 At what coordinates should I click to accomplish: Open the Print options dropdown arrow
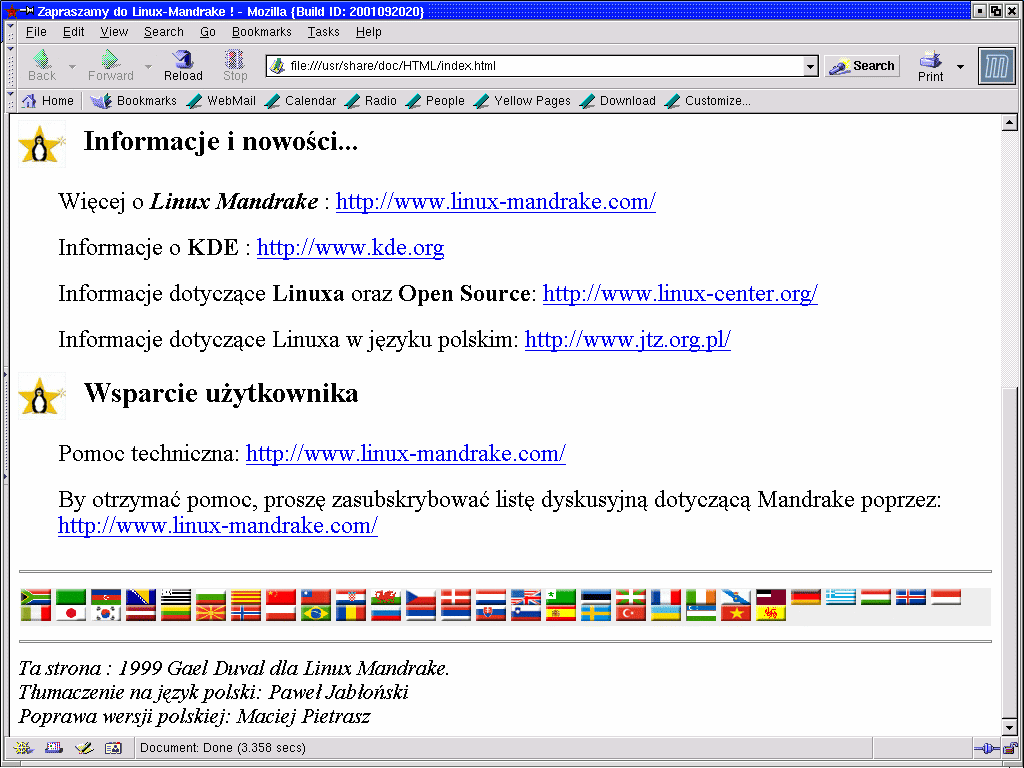tap(960, 67)
